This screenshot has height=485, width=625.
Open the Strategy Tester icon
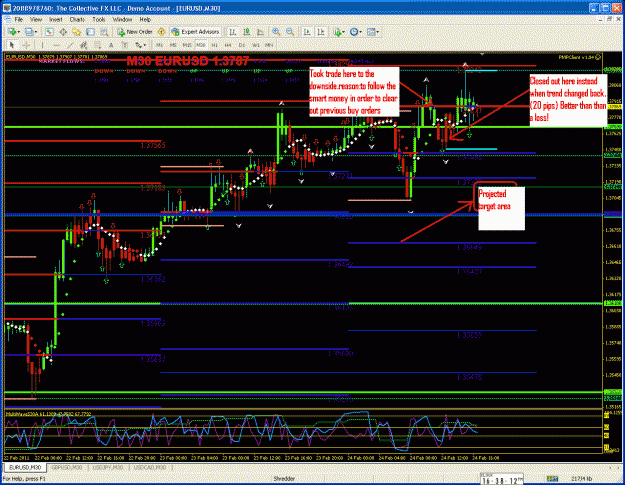coord(104,32)
